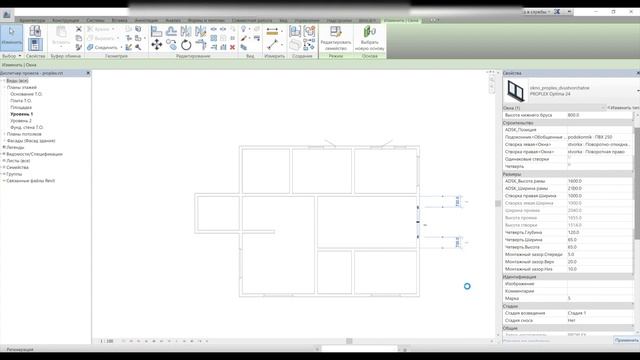Open the Архитектура ribbon tab
The height and width of the screenshot is (360, 640).
[x=32, y=20]
